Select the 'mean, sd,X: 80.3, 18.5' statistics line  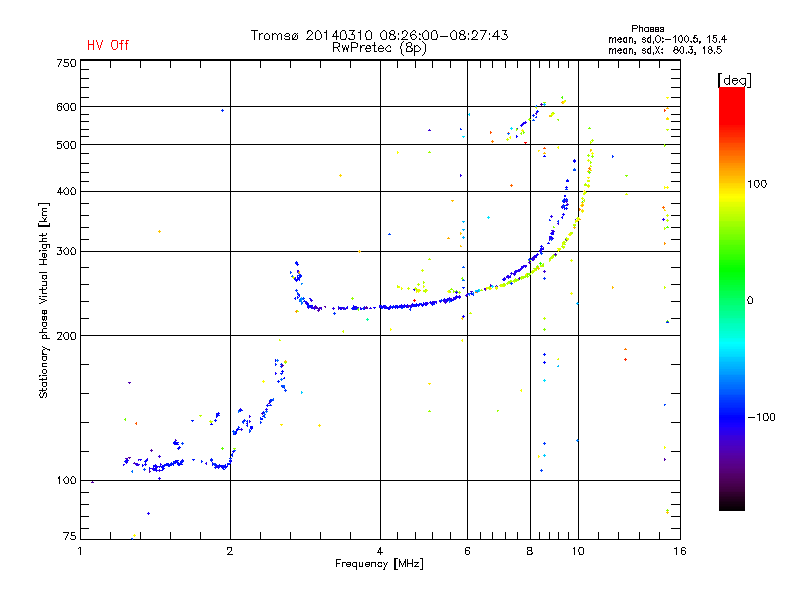coord(665,50)
